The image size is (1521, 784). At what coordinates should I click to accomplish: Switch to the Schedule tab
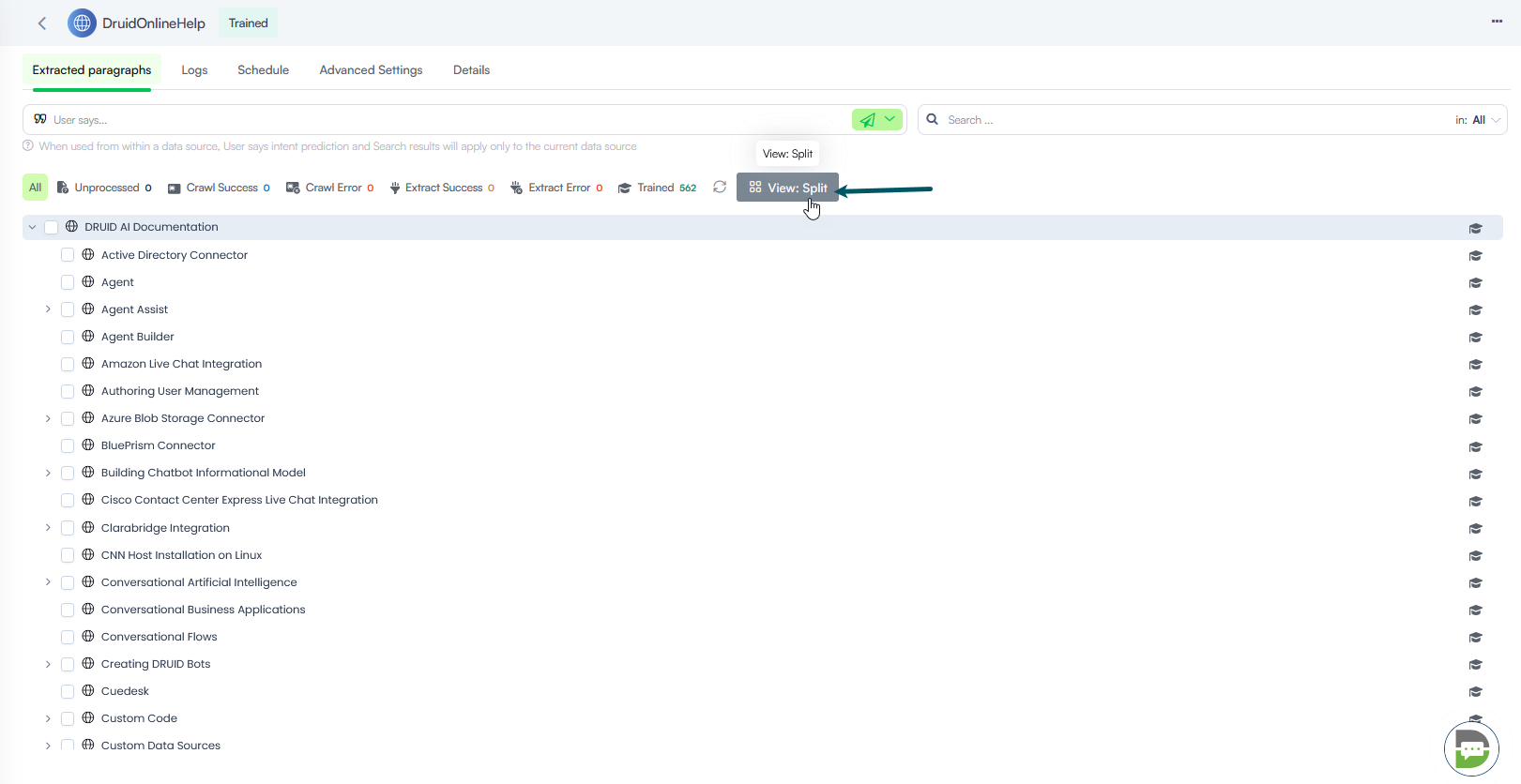click(x=264, y=70)
